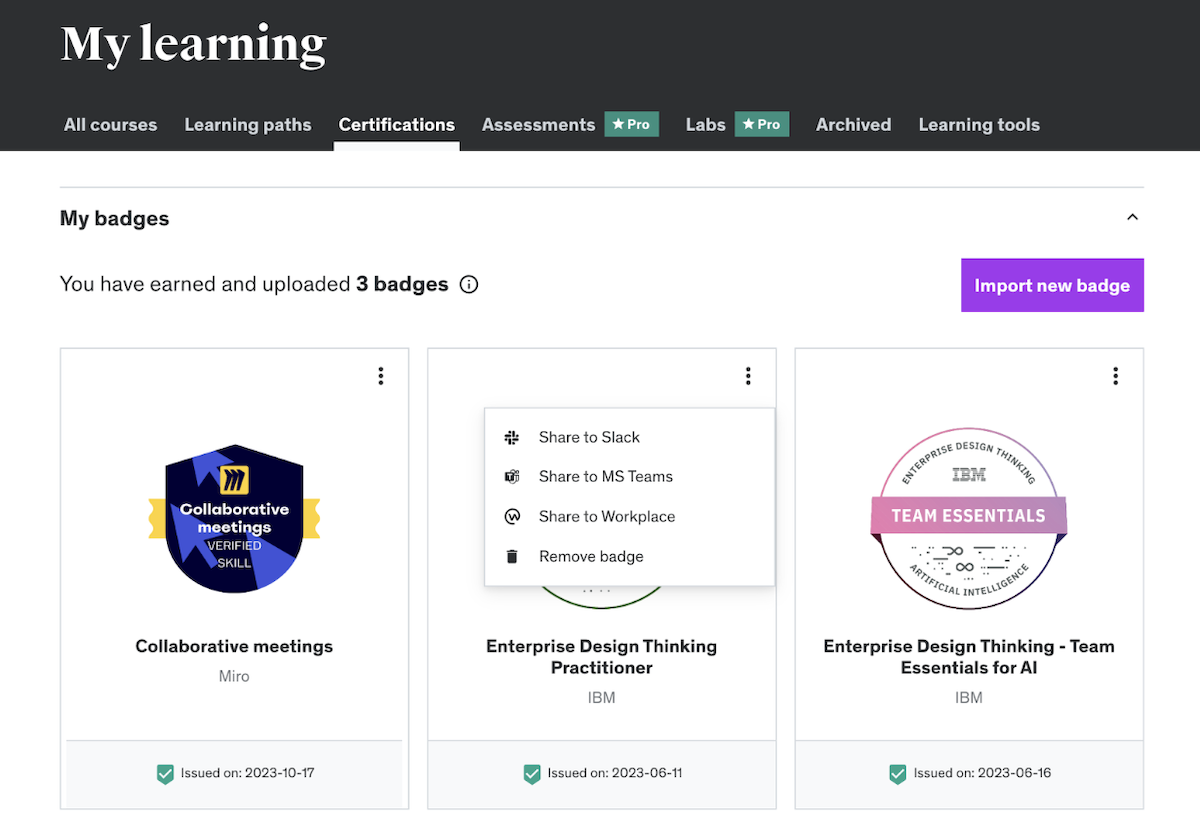Go to the Archived tab
This screenshot has height=824, width=1200.
(853, 125)
